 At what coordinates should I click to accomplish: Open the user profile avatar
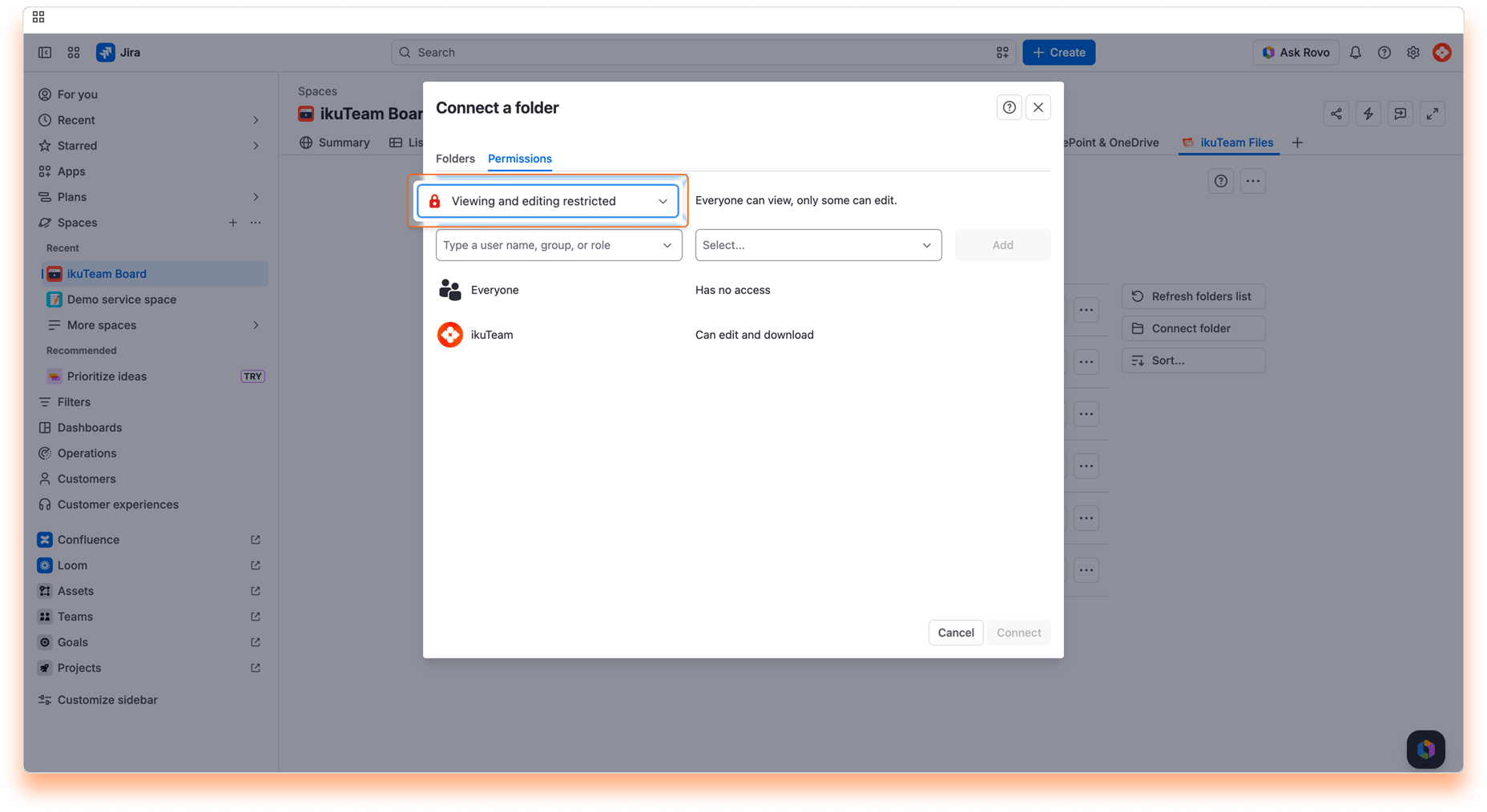point(1441,52)
